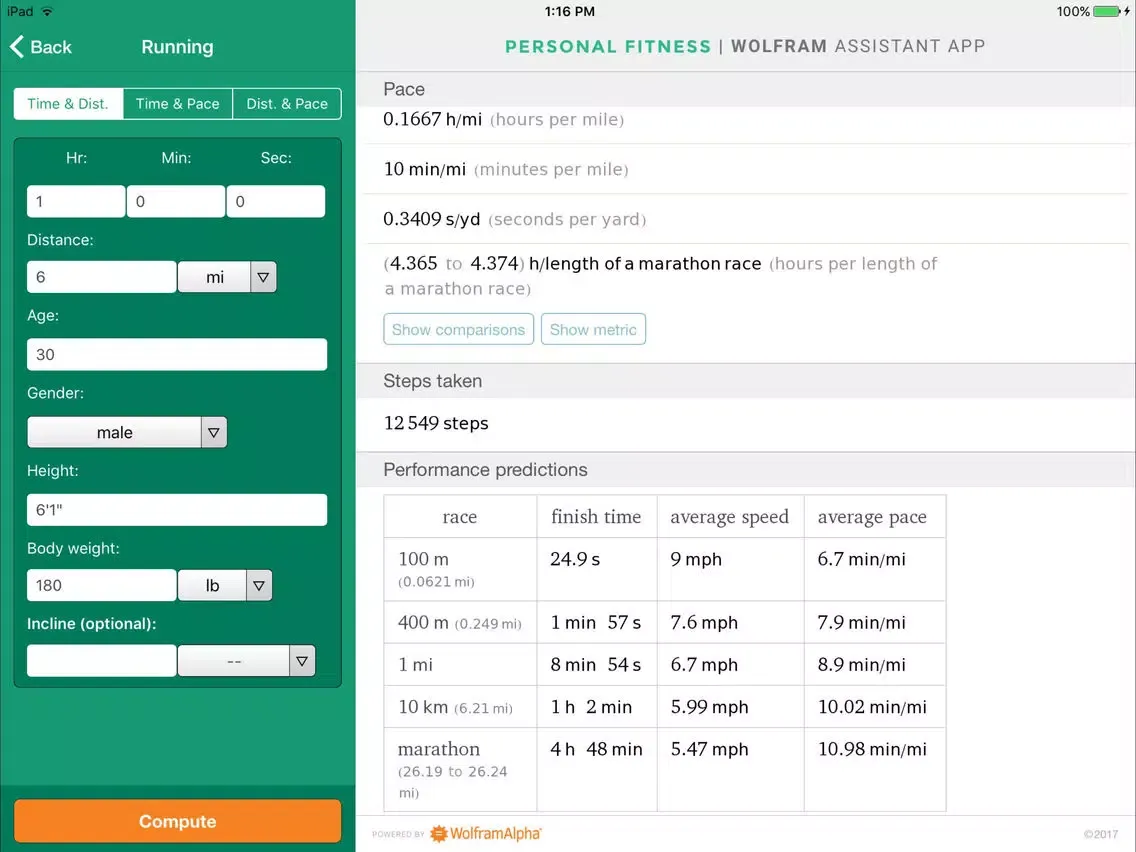Screen dimensions: 1136x852
Task: Tap the Wi-Fi icon in status bar
Action: (x=48, y=12)
